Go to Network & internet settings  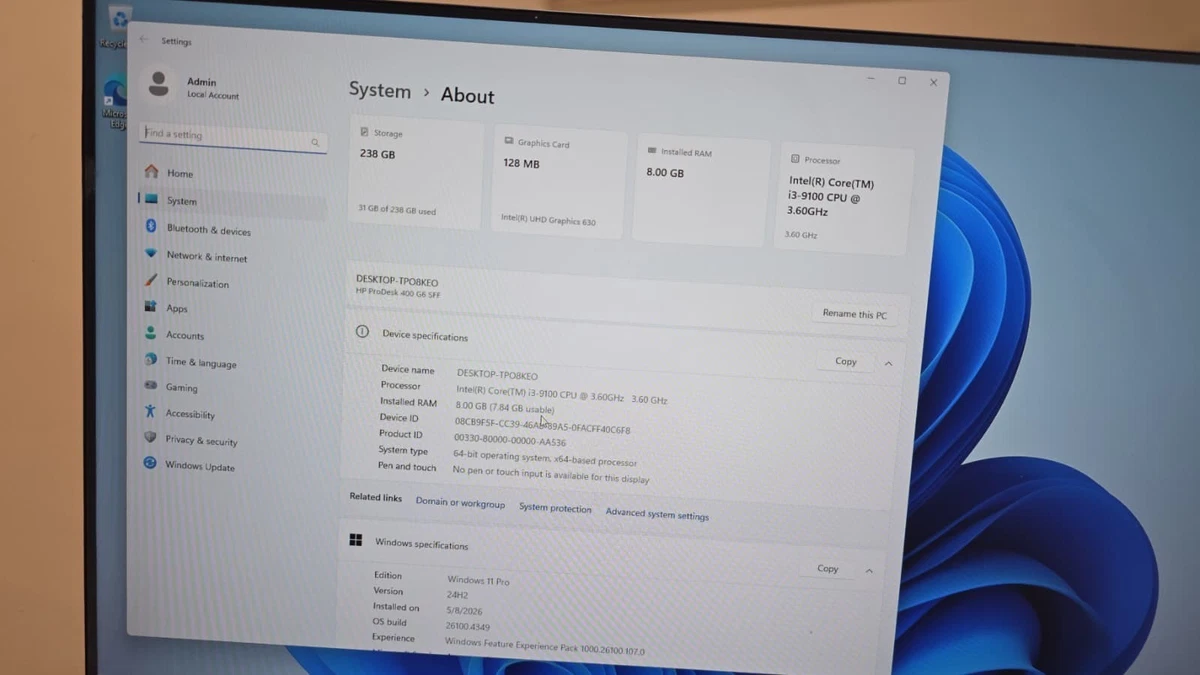click(232, 257)
